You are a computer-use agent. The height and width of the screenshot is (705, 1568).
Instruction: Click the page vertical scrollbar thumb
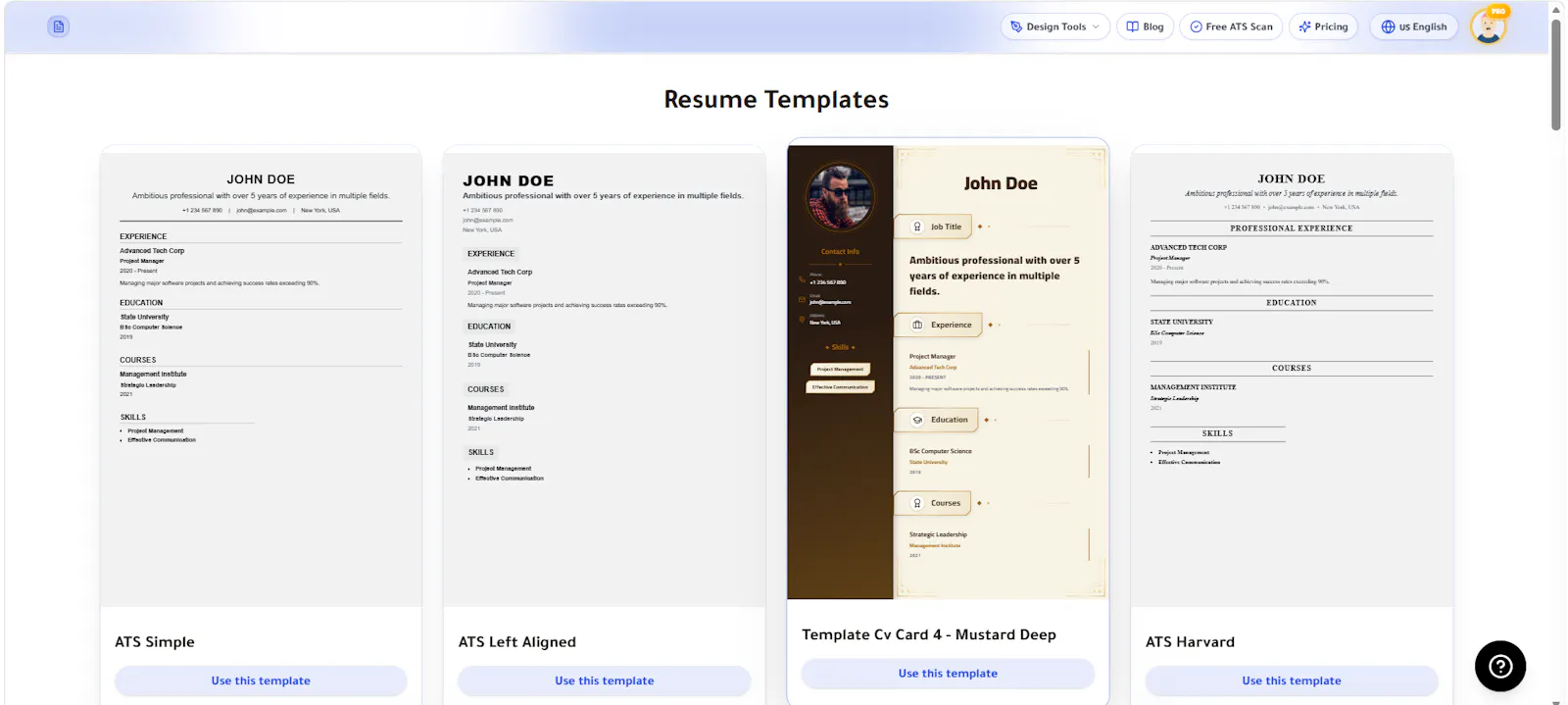point(1556,74)
